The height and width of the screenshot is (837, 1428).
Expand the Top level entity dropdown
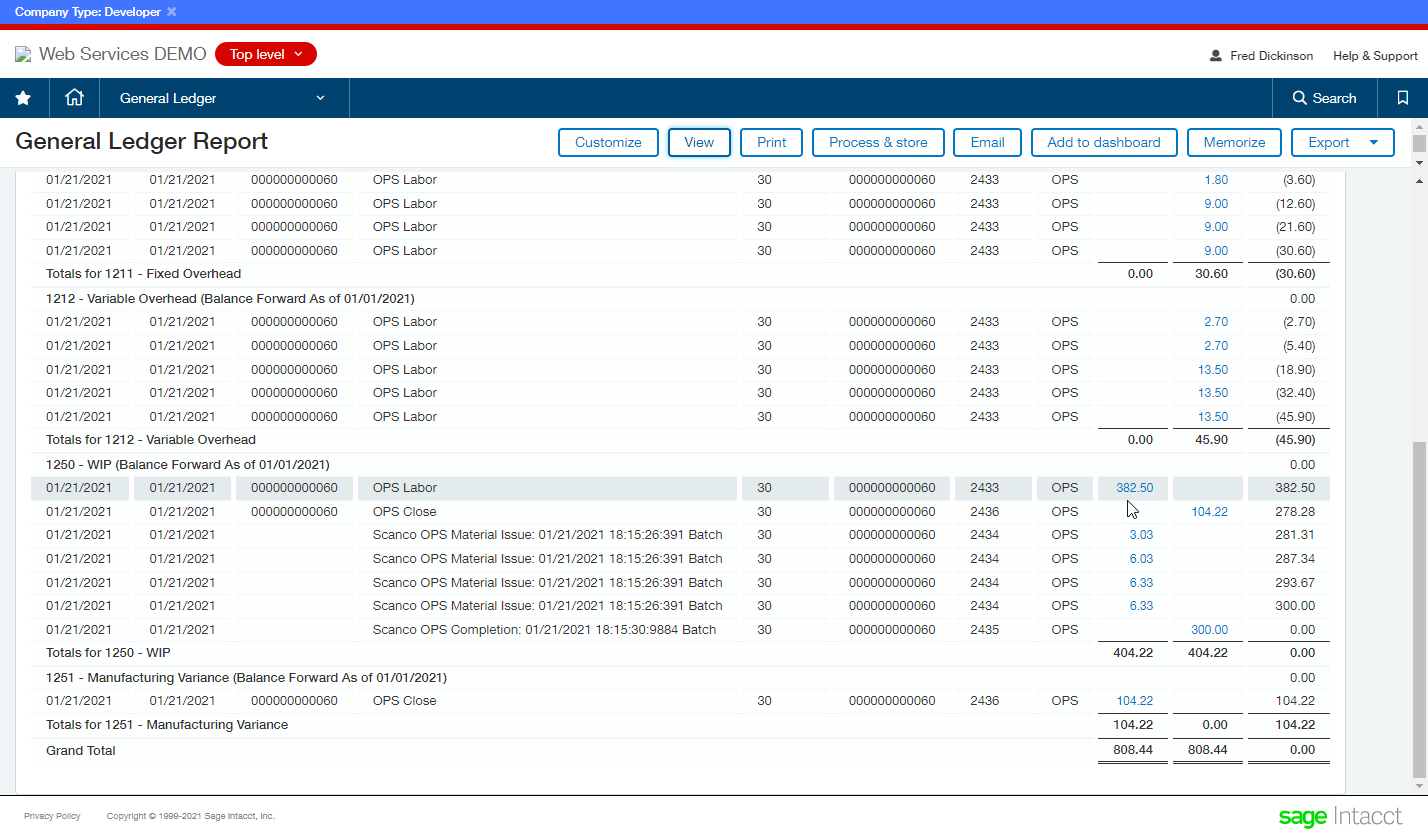(x=265, y=54)
